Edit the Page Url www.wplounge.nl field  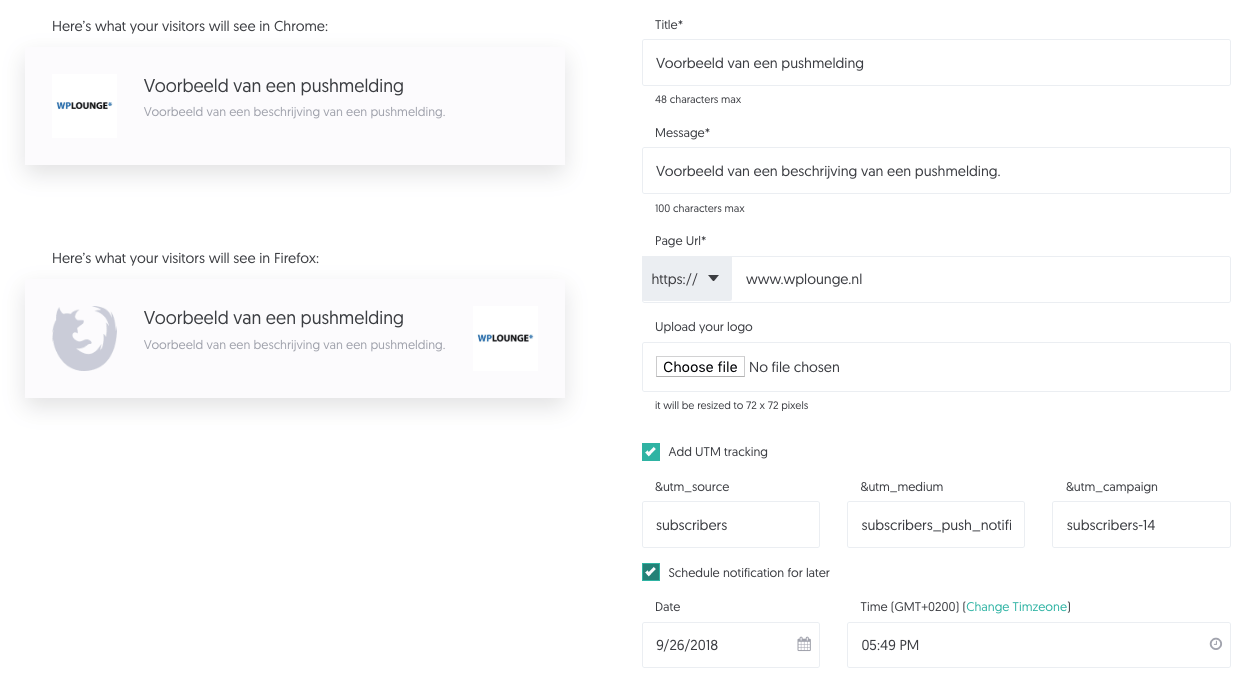(x=981, y=279)
